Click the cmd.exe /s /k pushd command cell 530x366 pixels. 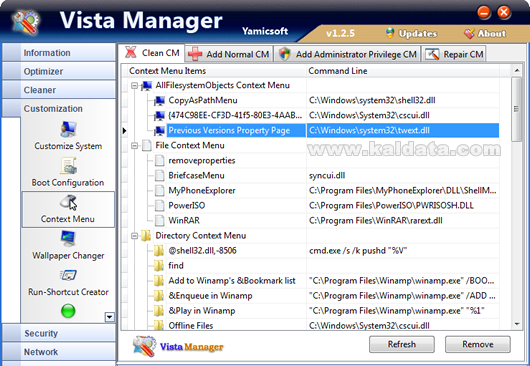[403, 250]
